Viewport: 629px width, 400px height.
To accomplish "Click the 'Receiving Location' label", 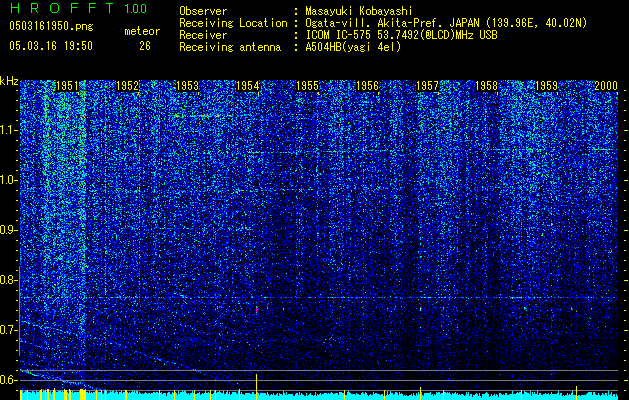I will [233, 23].
